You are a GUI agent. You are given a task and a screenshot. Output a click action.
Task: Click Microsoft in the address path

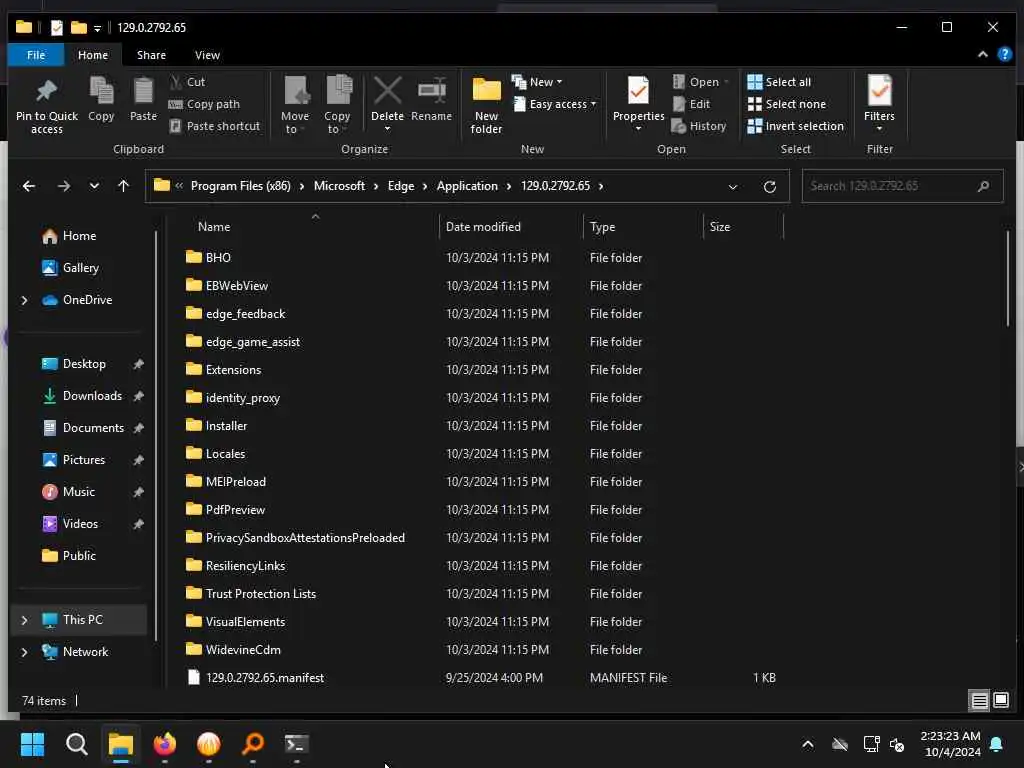tap(339, 186)
